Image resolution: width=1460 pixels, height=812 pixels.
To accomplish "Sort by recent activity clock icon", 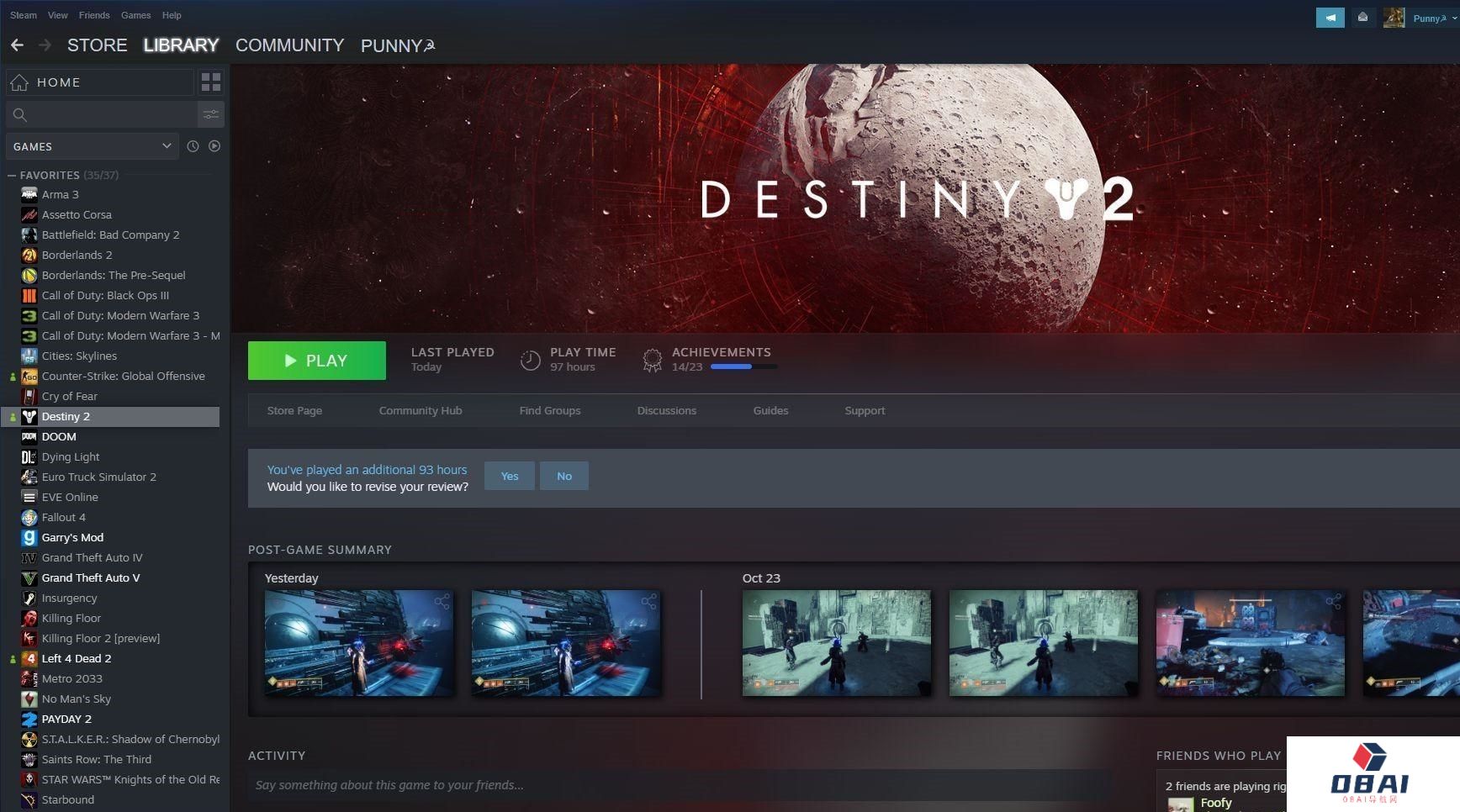I will click(193, 146).
